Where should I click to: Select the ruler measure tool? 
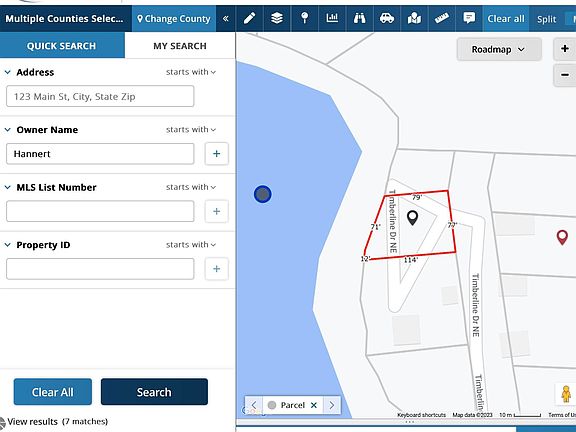442,18
